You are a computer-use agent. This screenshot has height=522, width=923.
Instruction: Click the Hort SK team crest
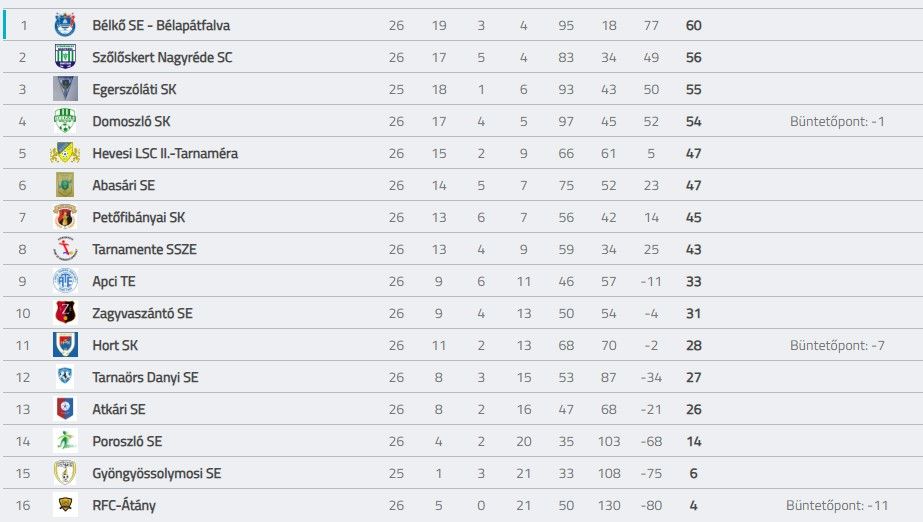click(65, 345)
